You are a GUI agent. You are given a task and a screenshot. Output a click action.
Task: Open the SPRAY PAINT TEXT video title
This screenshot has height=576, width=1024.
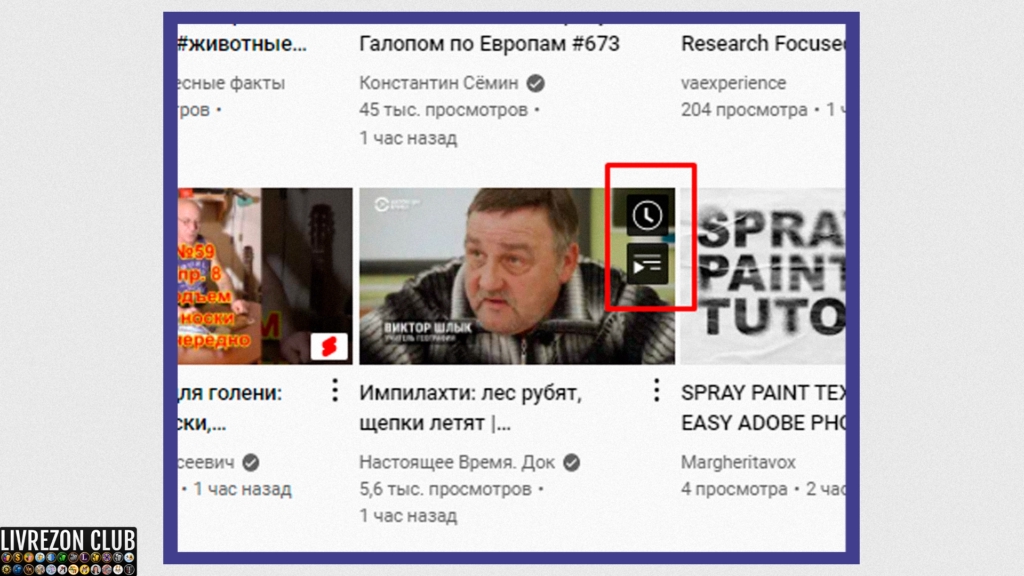point(763,408)
